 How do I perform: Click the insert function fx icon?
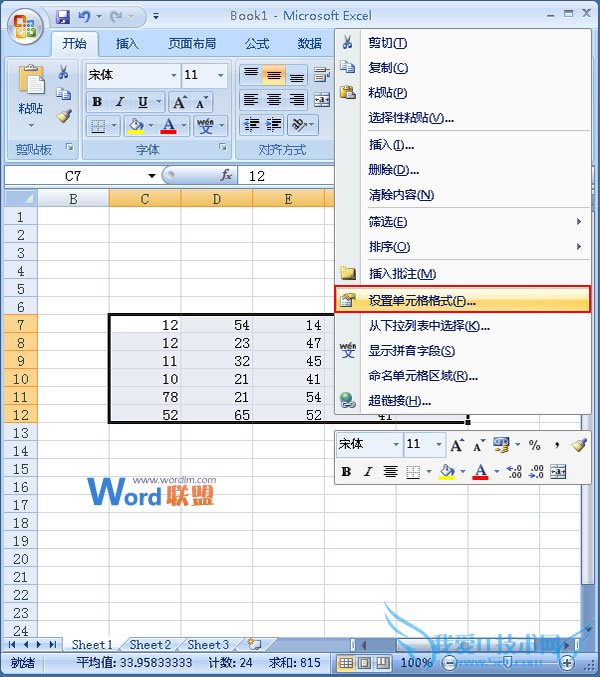(x=226, y=175)
